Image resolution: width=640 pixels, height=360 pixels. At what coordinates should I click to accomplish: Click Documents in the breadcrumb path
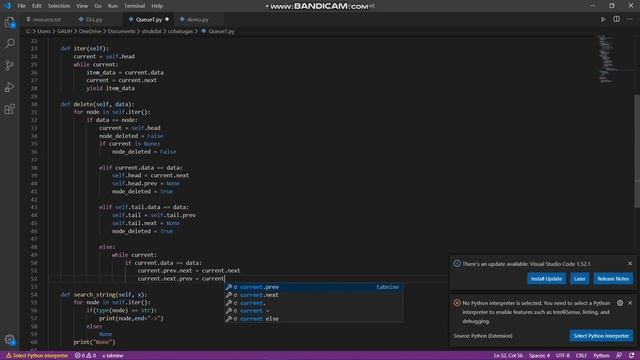pos(121,31)
